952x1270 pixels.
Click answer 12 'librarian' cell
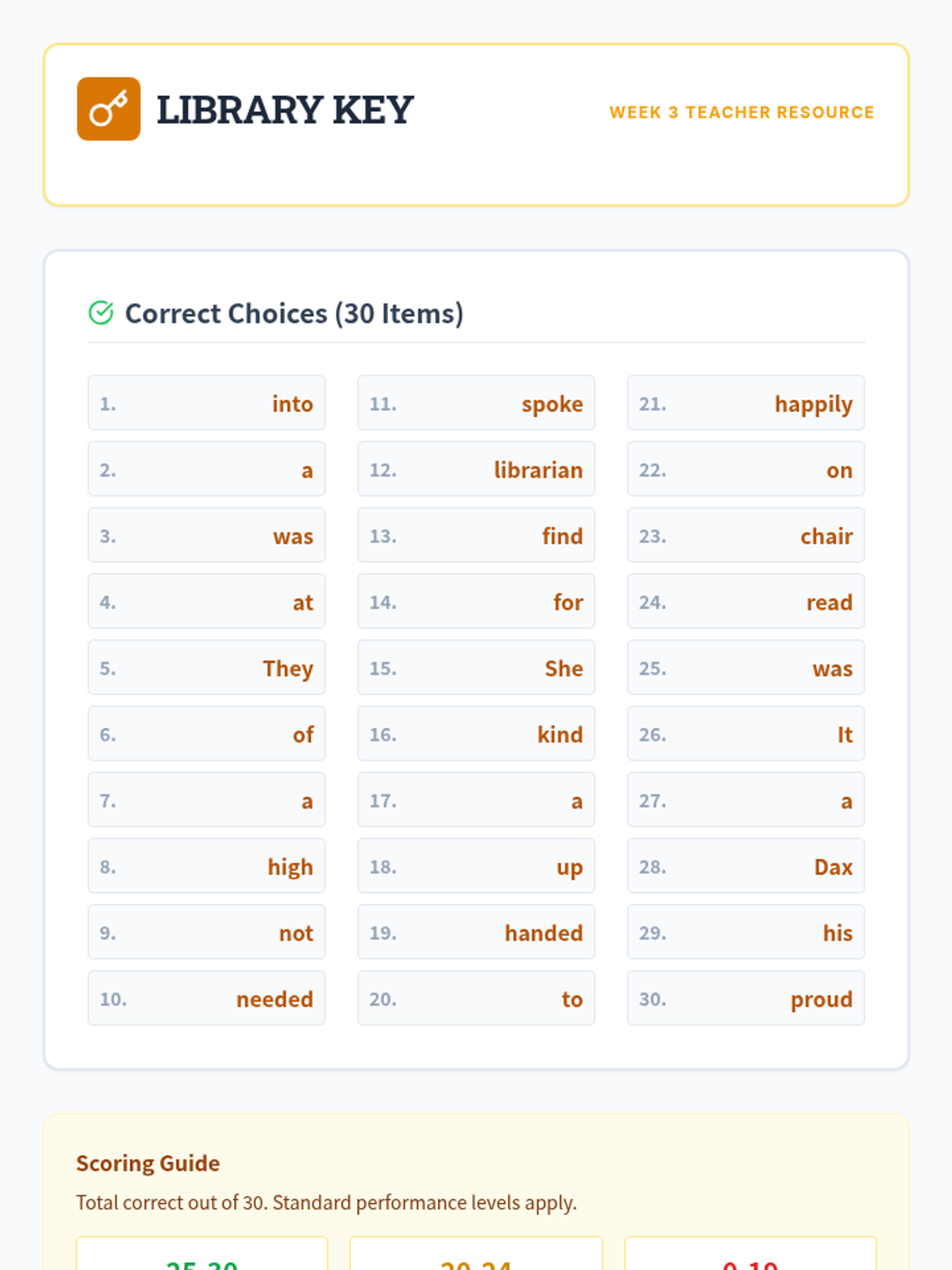pos(476,469)
